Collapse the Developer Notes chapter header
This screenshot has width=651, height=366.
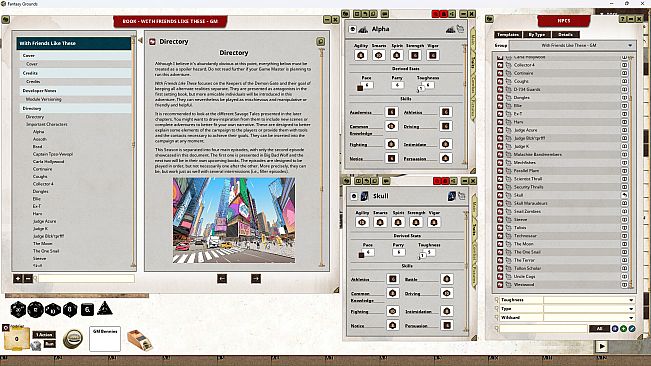75,90
